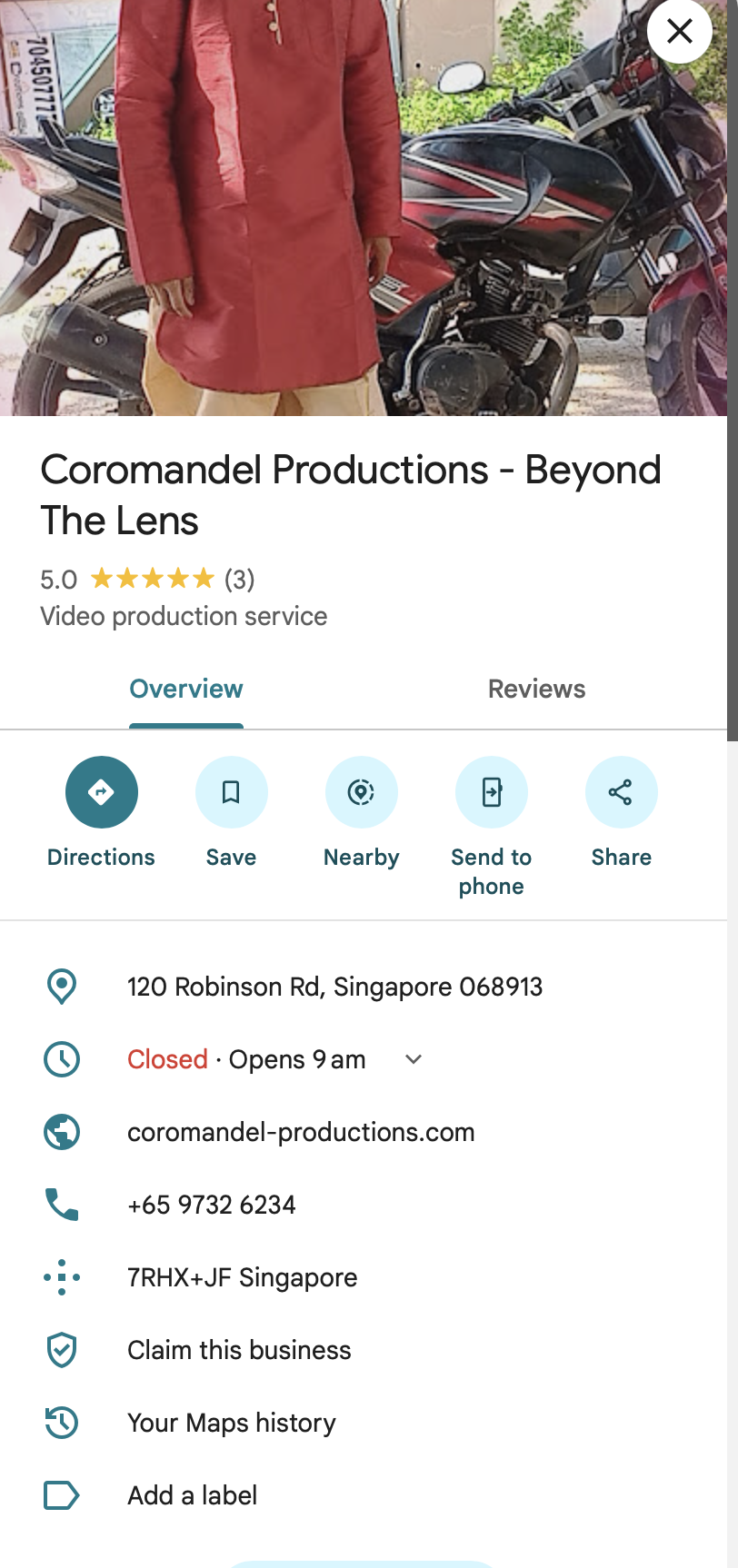The height and width of the screenshot is (1568, 738).
Task: Click the five-star rating row
Action: (147, 579)
